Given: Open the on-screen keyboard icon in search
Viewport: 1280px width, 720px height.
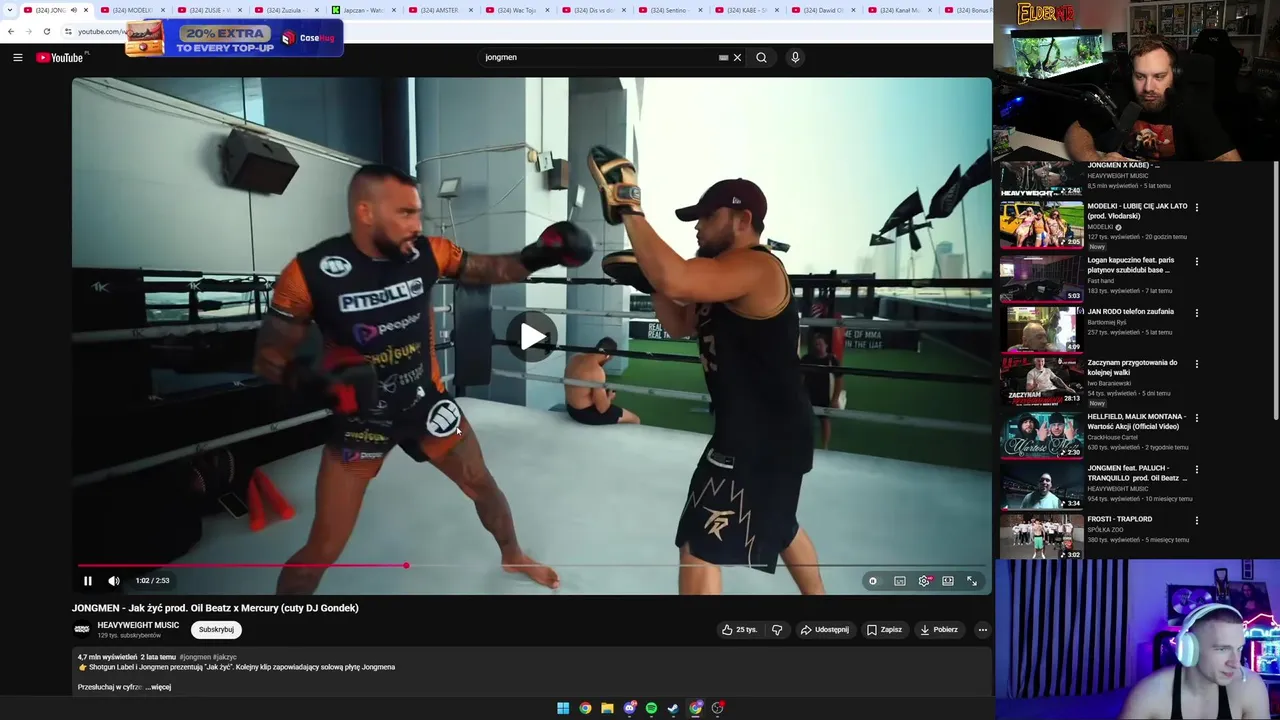Looking at the screenshot, I should point(723,57).
